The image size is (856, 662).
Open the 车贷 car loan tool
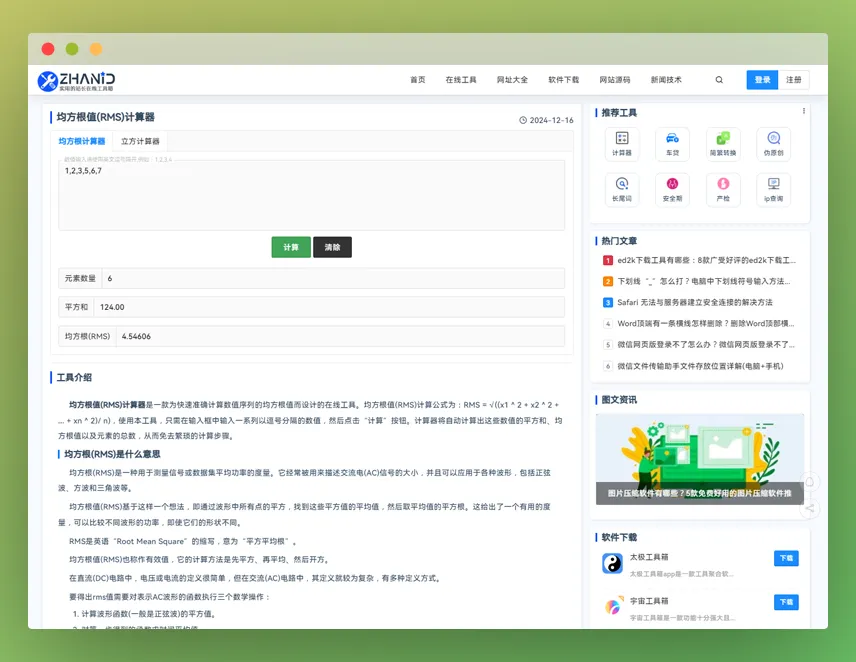pos(672,144)
